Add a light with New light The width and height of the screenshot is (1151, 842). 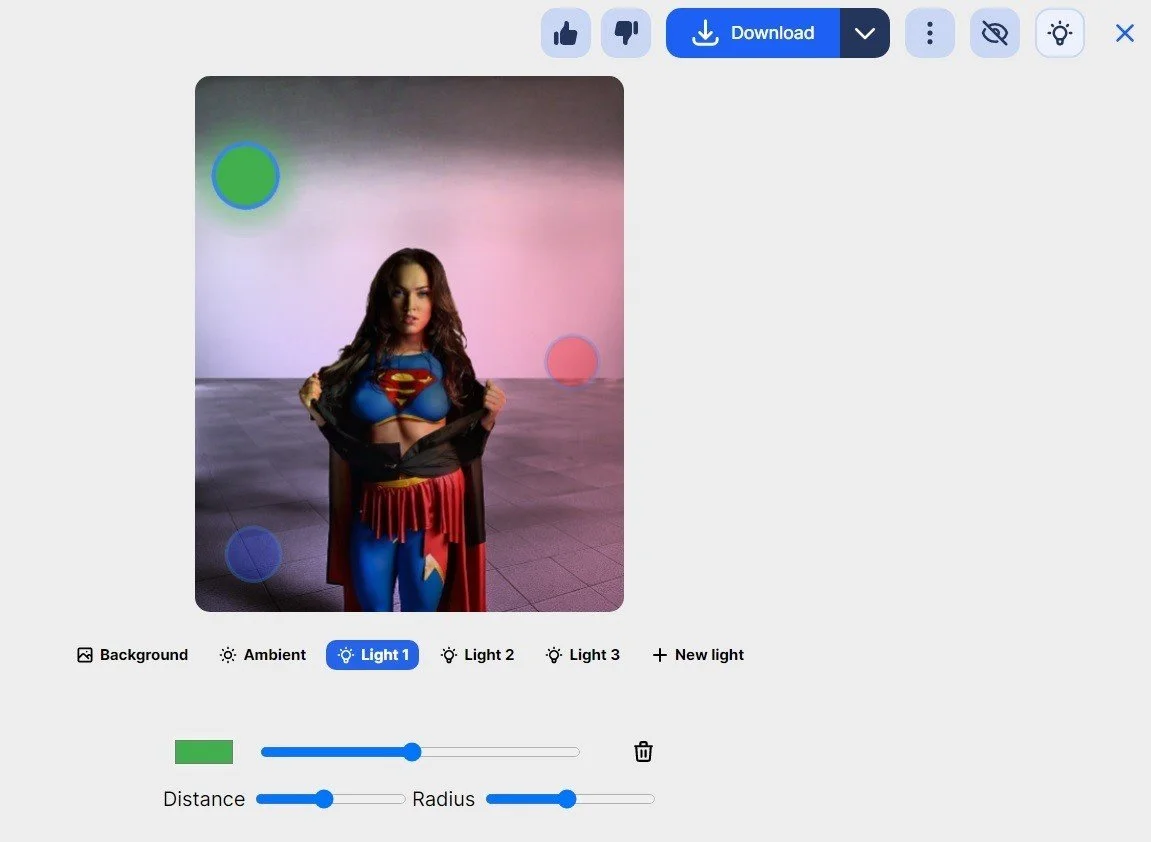698,655
